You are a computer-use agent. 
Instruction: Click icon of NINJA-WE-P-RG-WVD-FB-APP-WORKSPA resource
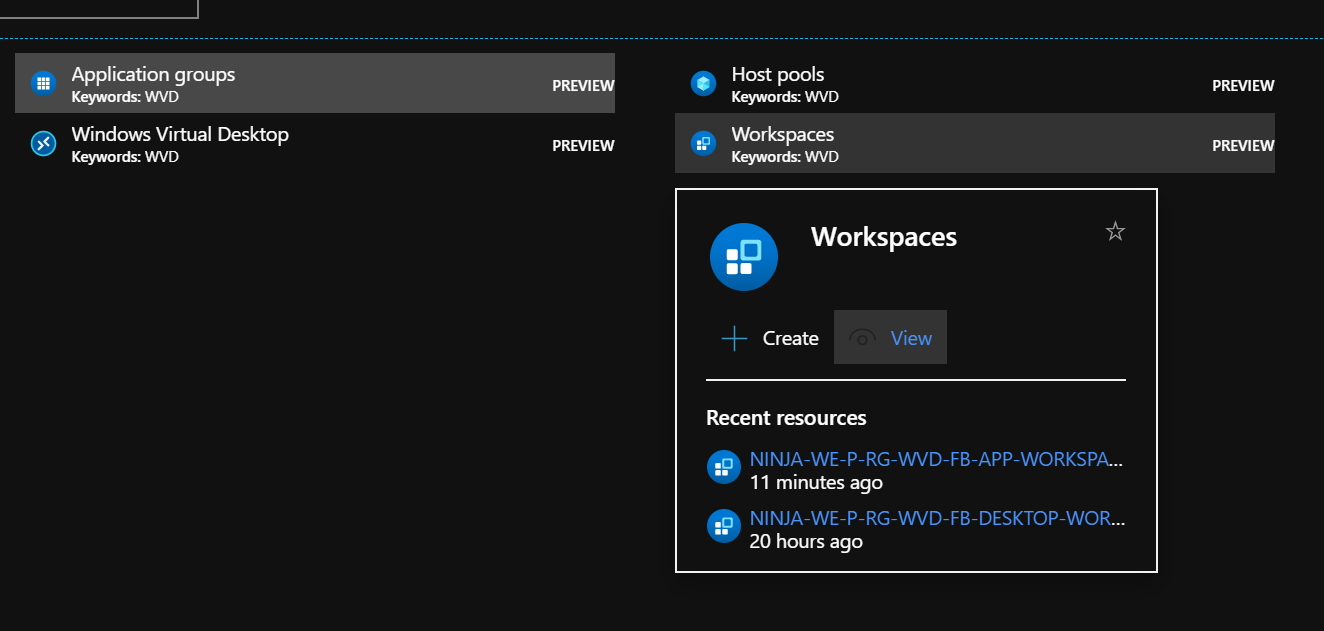pyautogui.click(x=723, y=467)
